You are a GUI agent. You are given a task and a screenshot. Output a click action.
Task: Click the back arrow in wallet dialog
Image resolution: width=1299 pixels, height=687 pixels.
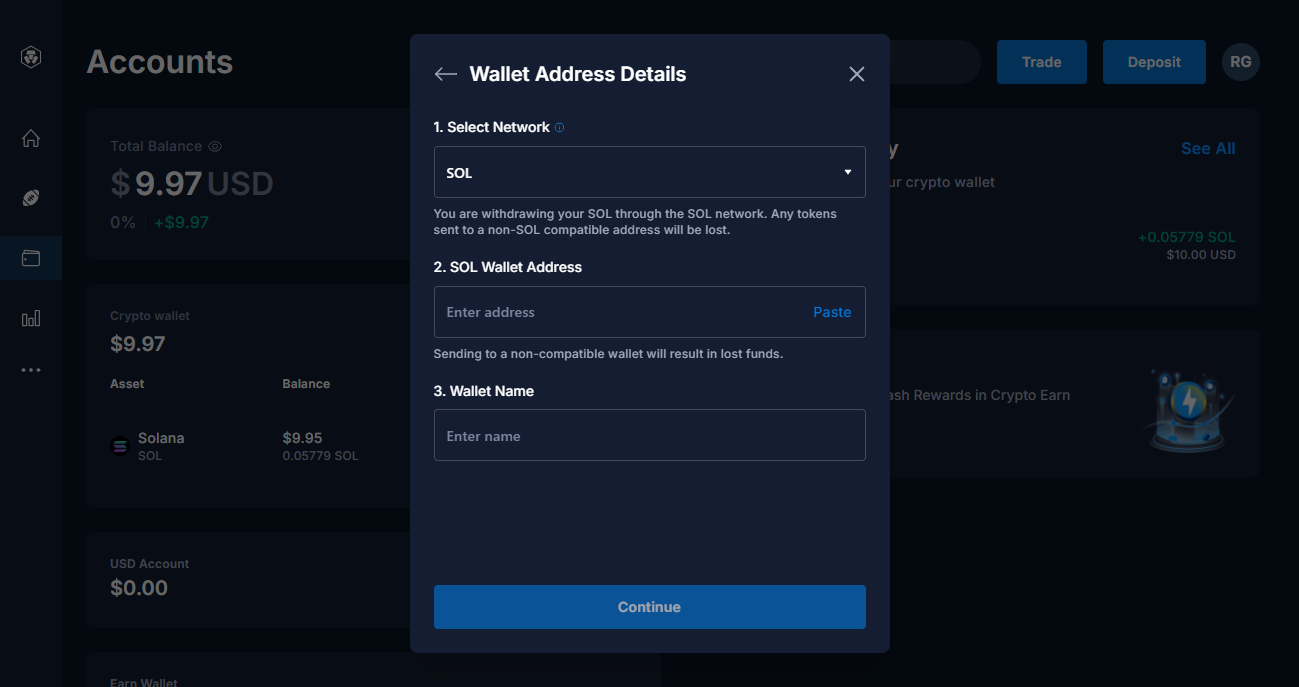pyautogui.click(x=446, y=74)
